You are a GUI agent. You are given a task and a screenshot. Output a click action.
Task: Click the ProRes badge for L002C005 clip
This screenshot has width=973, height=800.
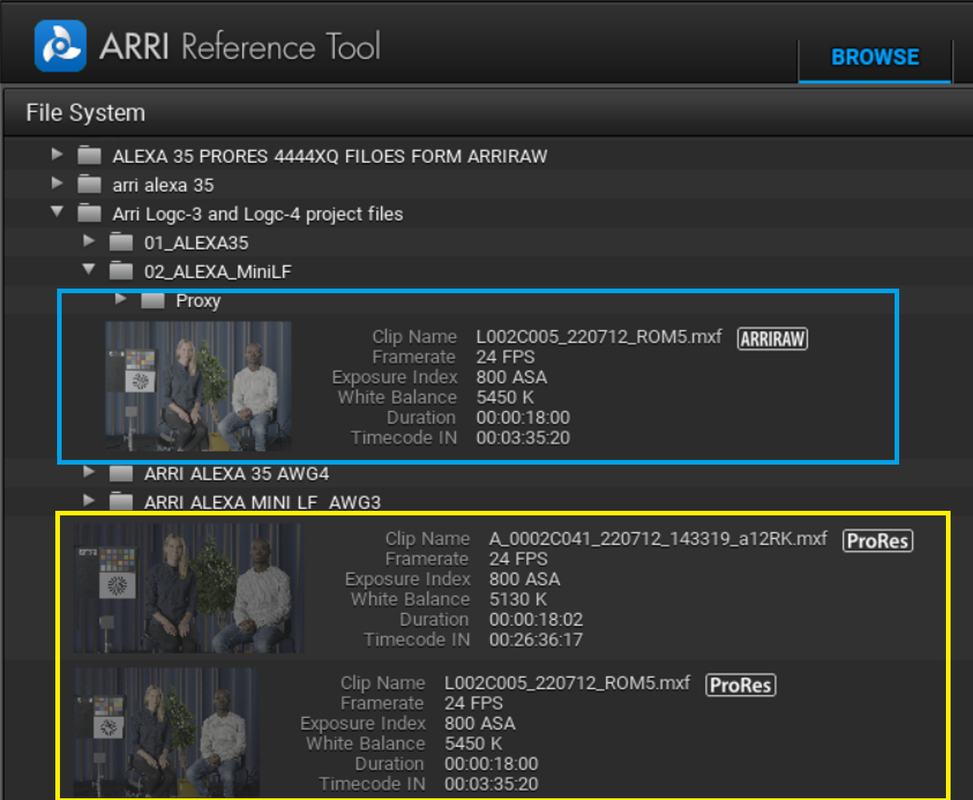pyautogui.click(x=740, y=685)
